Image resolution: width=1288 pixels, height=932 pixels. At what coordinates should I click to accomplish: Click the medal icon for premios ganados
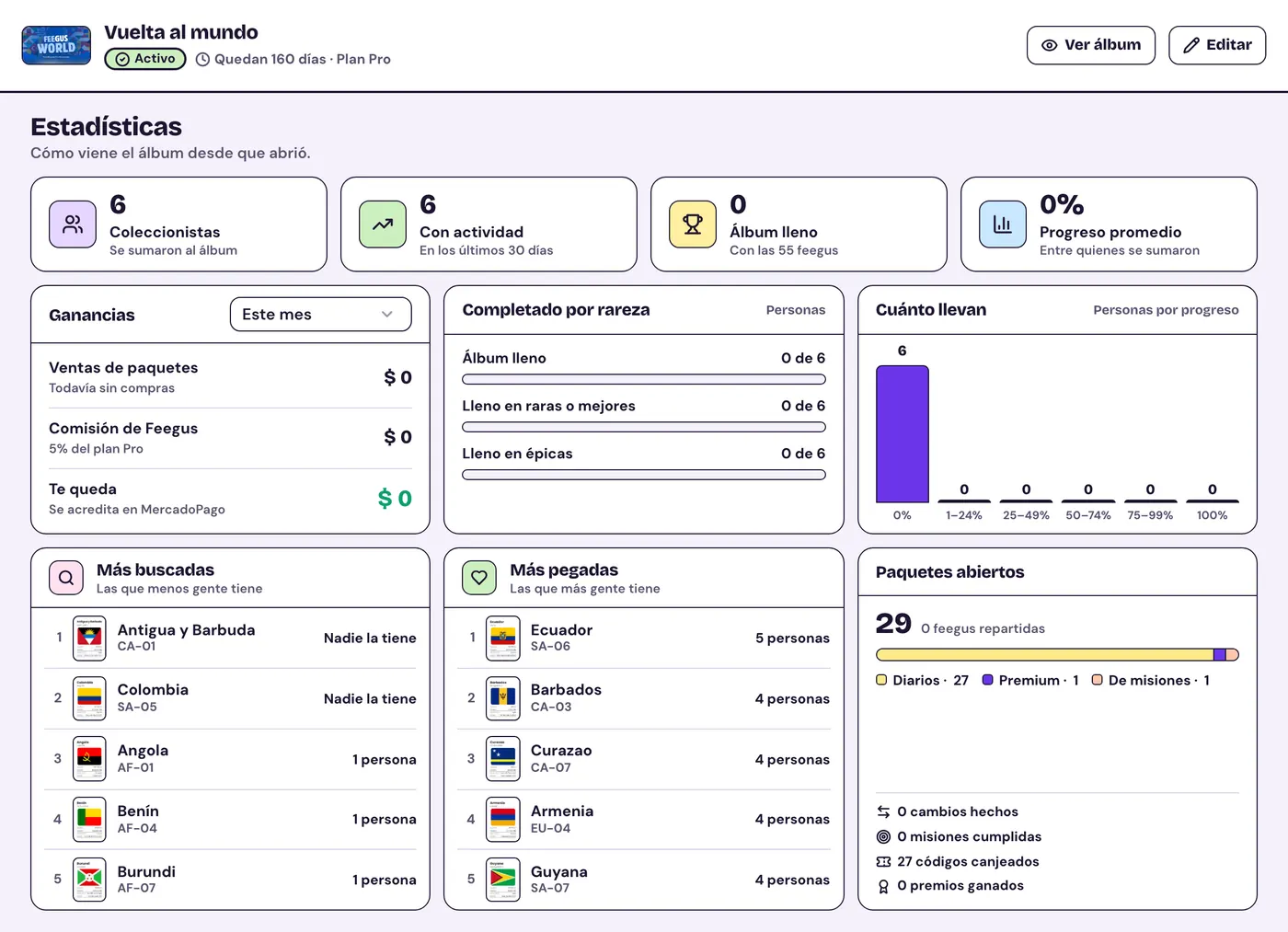click(883, 886)
